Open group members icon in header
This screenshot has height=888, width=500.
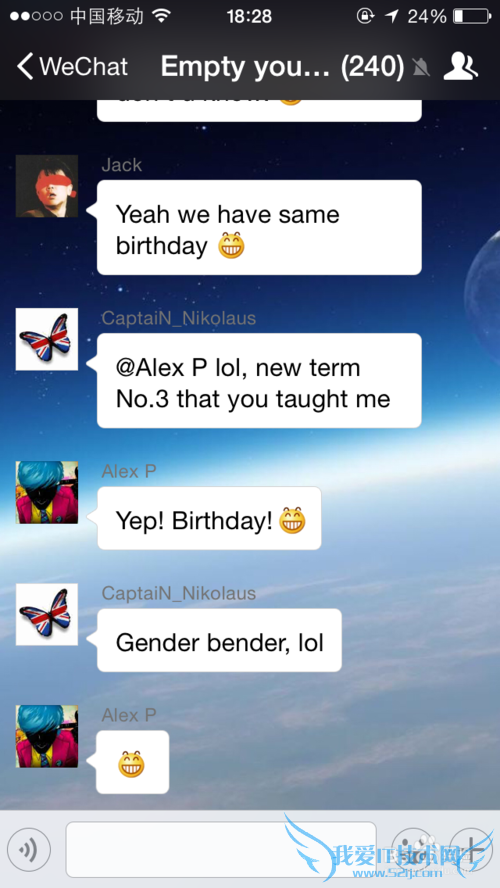(460, 67)
